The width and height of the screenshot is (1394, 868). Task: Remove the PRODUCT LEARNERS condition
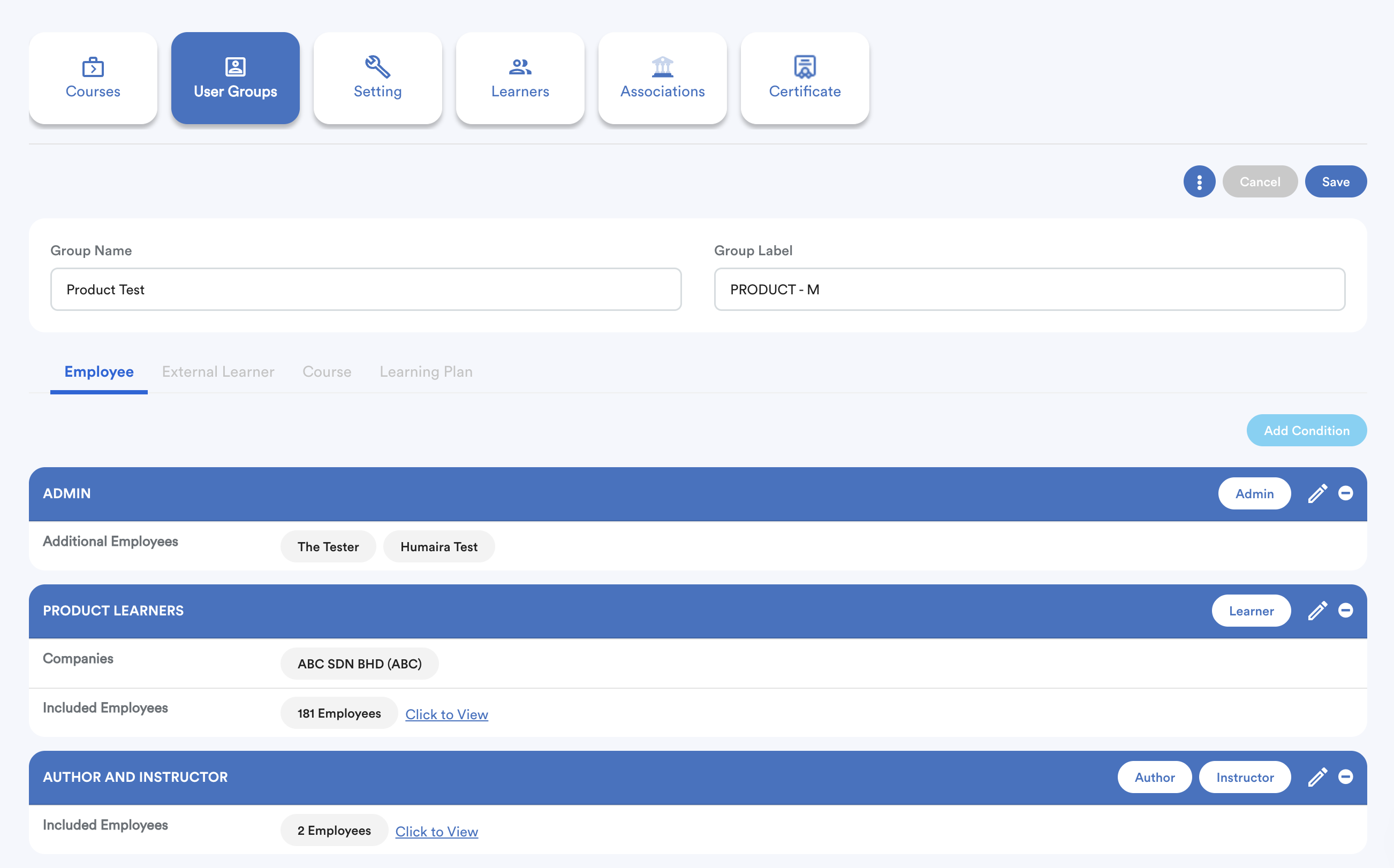click(1345, 611)
